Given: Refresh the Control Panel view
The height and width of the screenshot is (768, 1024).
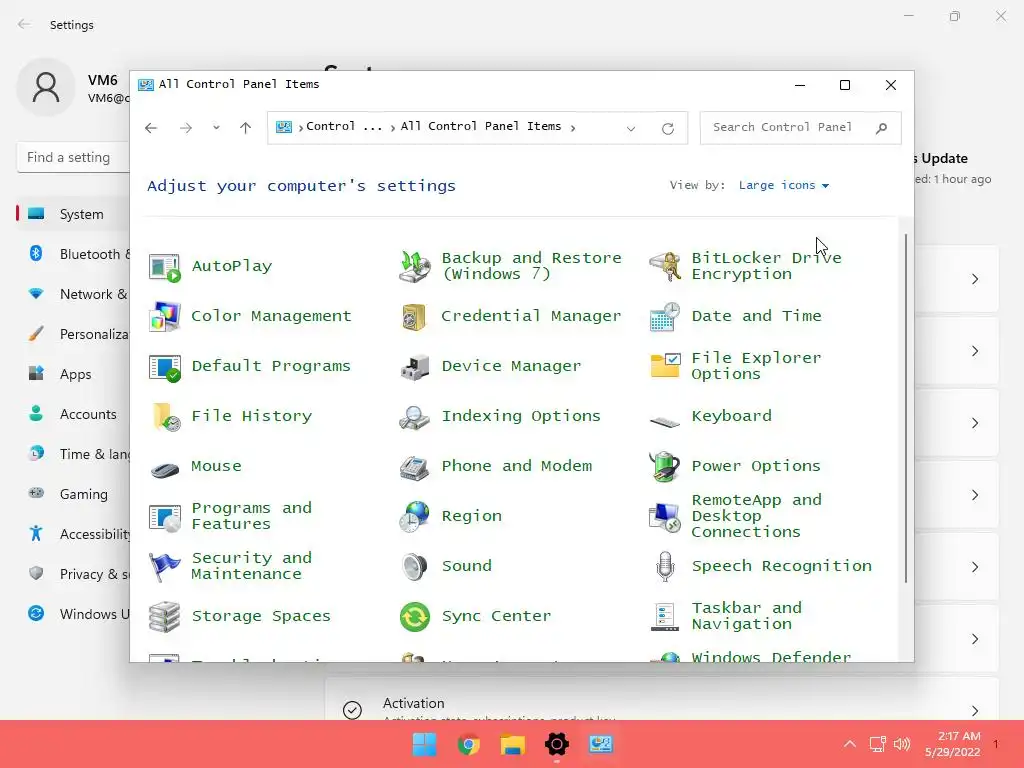Looking at the screenshot, I should (667, 128).
